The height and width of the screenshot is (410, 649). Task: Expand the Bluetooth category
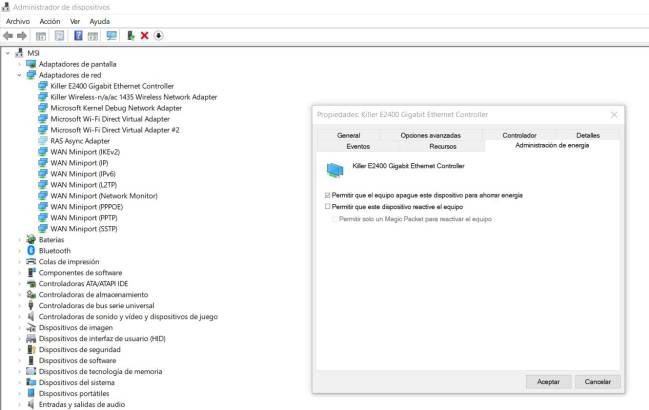click(x=19, y=251)
